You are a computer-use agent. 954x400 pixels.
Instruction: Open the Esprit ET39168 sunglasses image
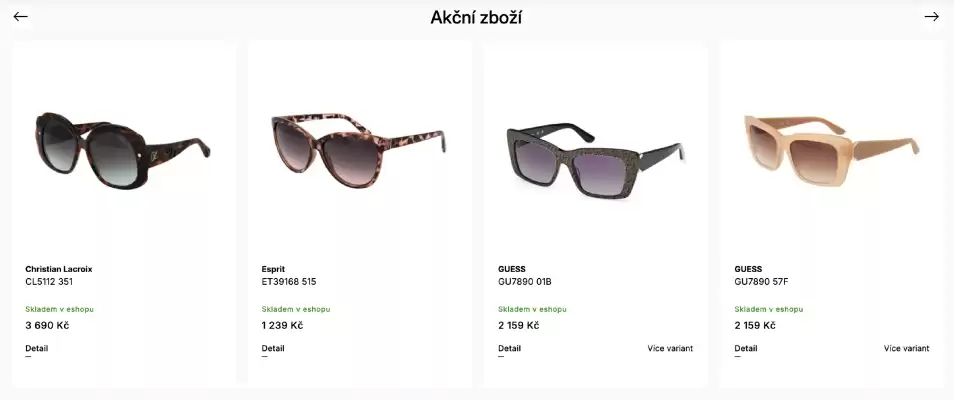pyautogui.click(x=359, y=150)
